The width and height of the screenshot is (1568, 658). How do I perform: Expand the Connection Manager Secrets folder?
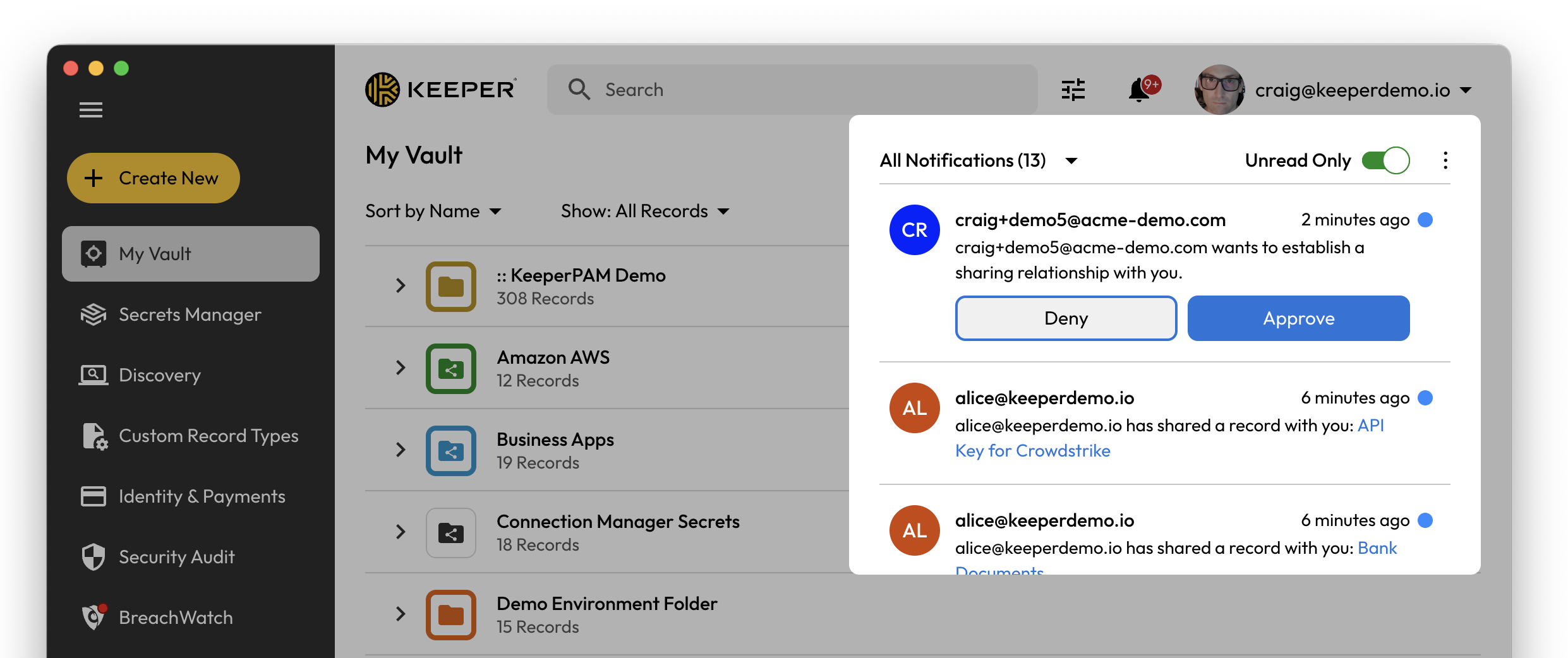[x=401, y=532]
